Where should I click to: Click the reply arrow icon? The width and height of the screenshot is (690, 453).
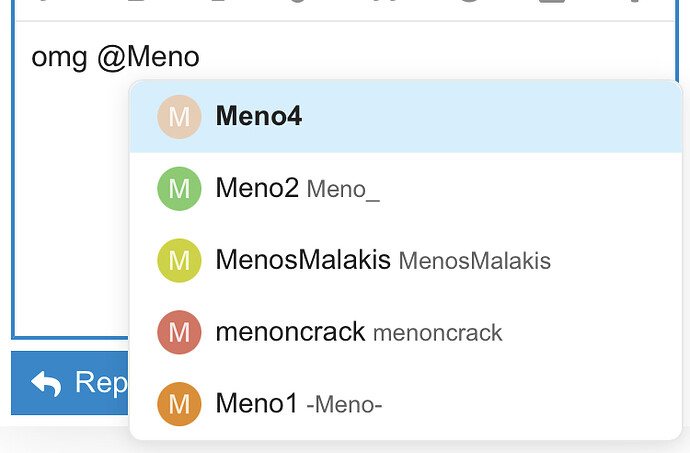pos(46,383)
